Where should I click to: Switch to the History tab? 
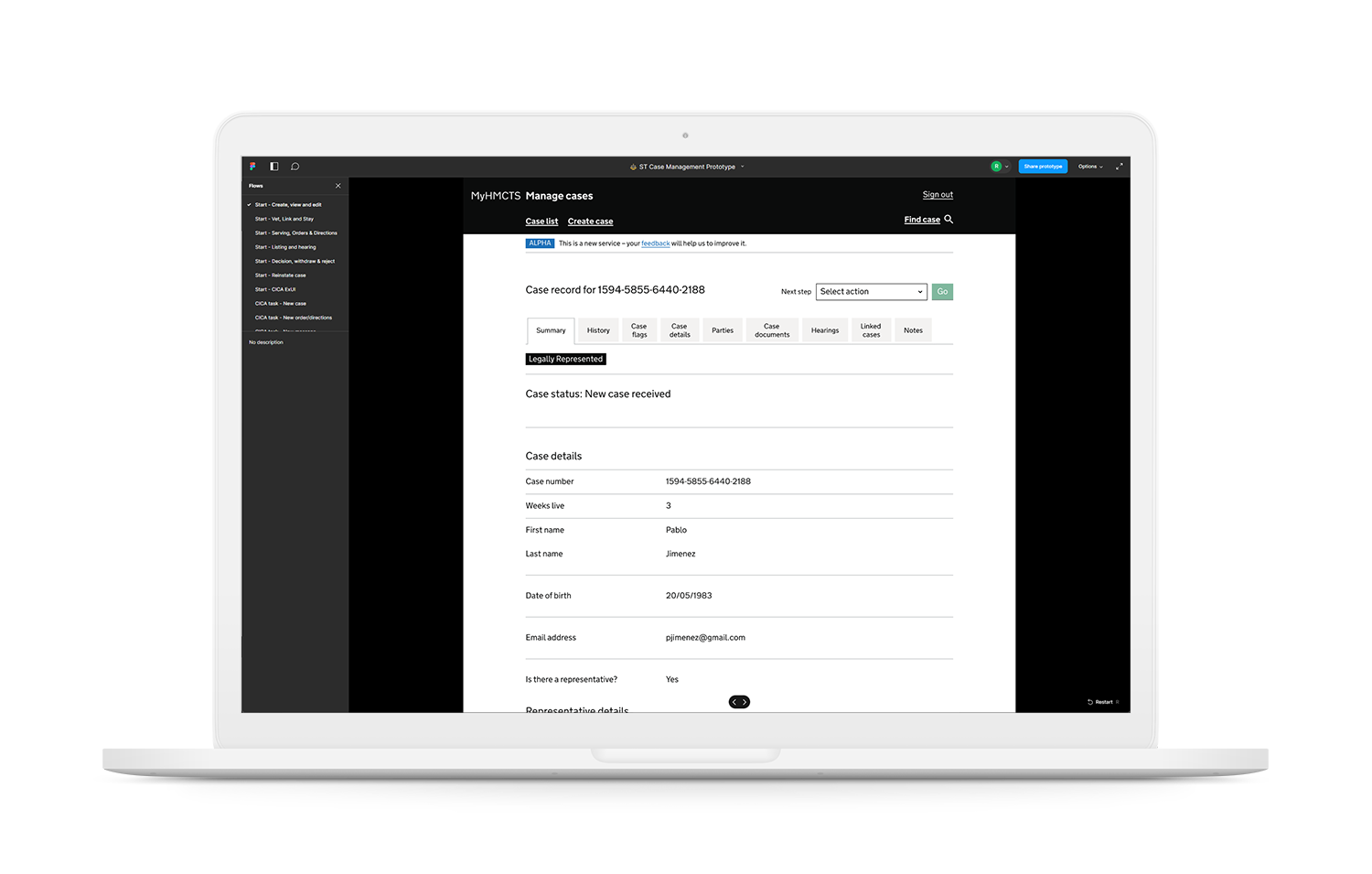point(598,330)
